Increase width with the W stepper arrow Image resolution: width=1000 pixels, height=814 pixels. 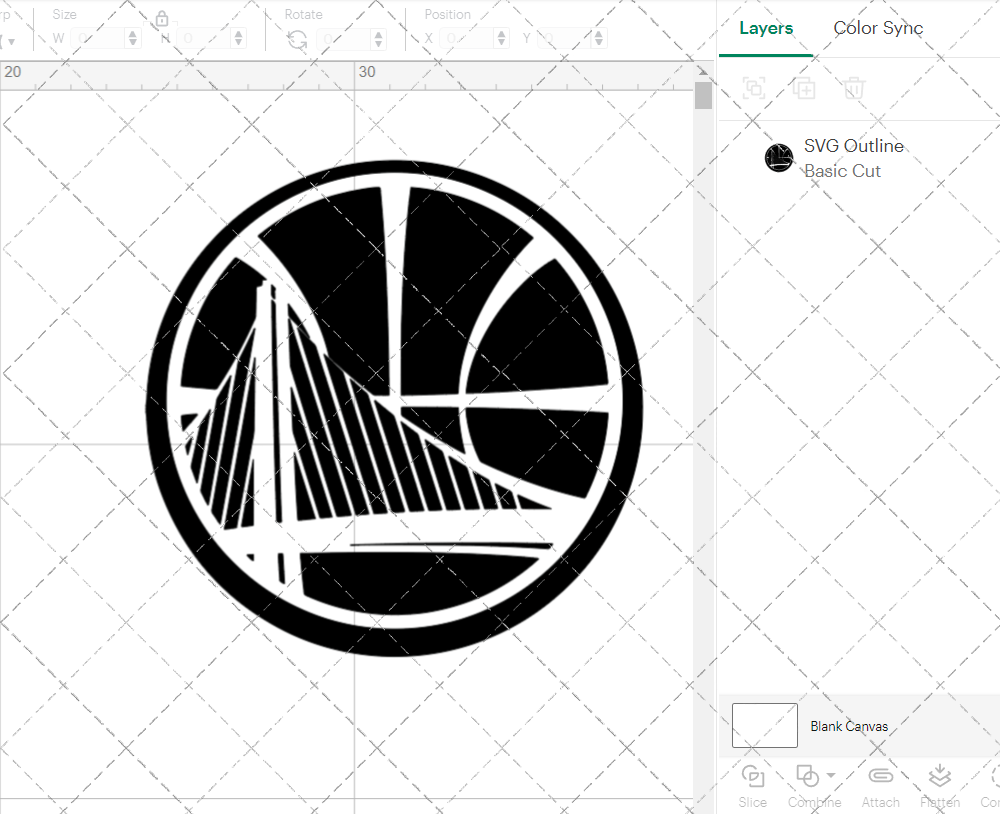pos(132,33)
